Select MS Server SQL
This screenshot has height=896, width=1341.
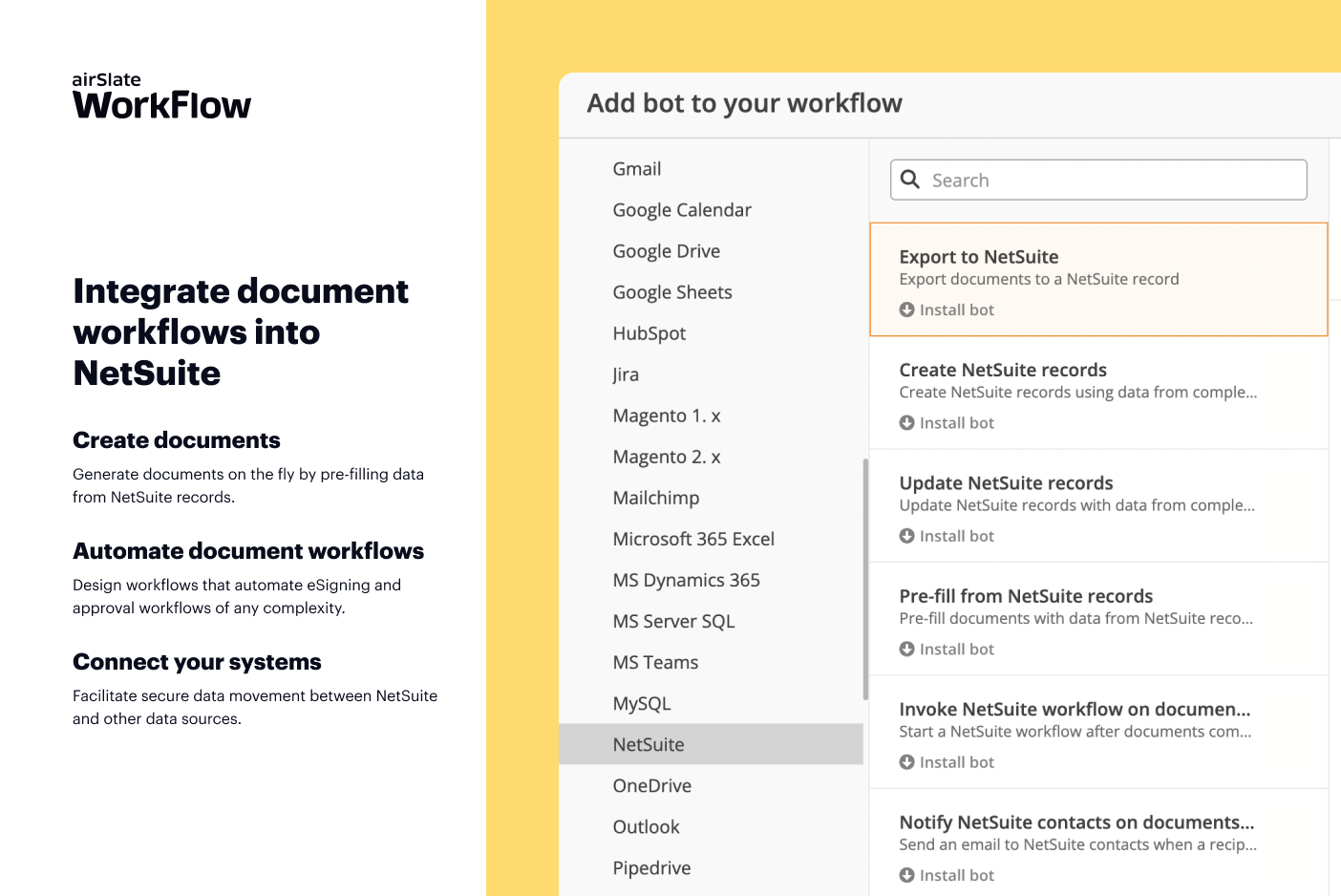coord(673,621)
